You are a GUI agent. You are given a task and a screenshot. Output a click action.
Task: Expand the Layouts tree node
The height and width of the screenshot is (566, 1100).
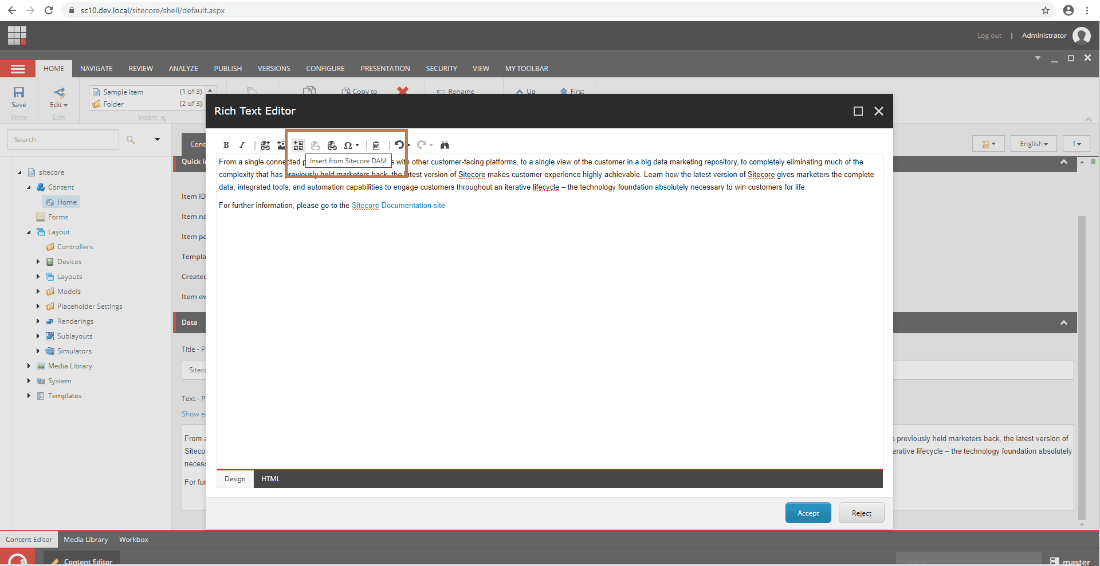click(x=39, y=276)
